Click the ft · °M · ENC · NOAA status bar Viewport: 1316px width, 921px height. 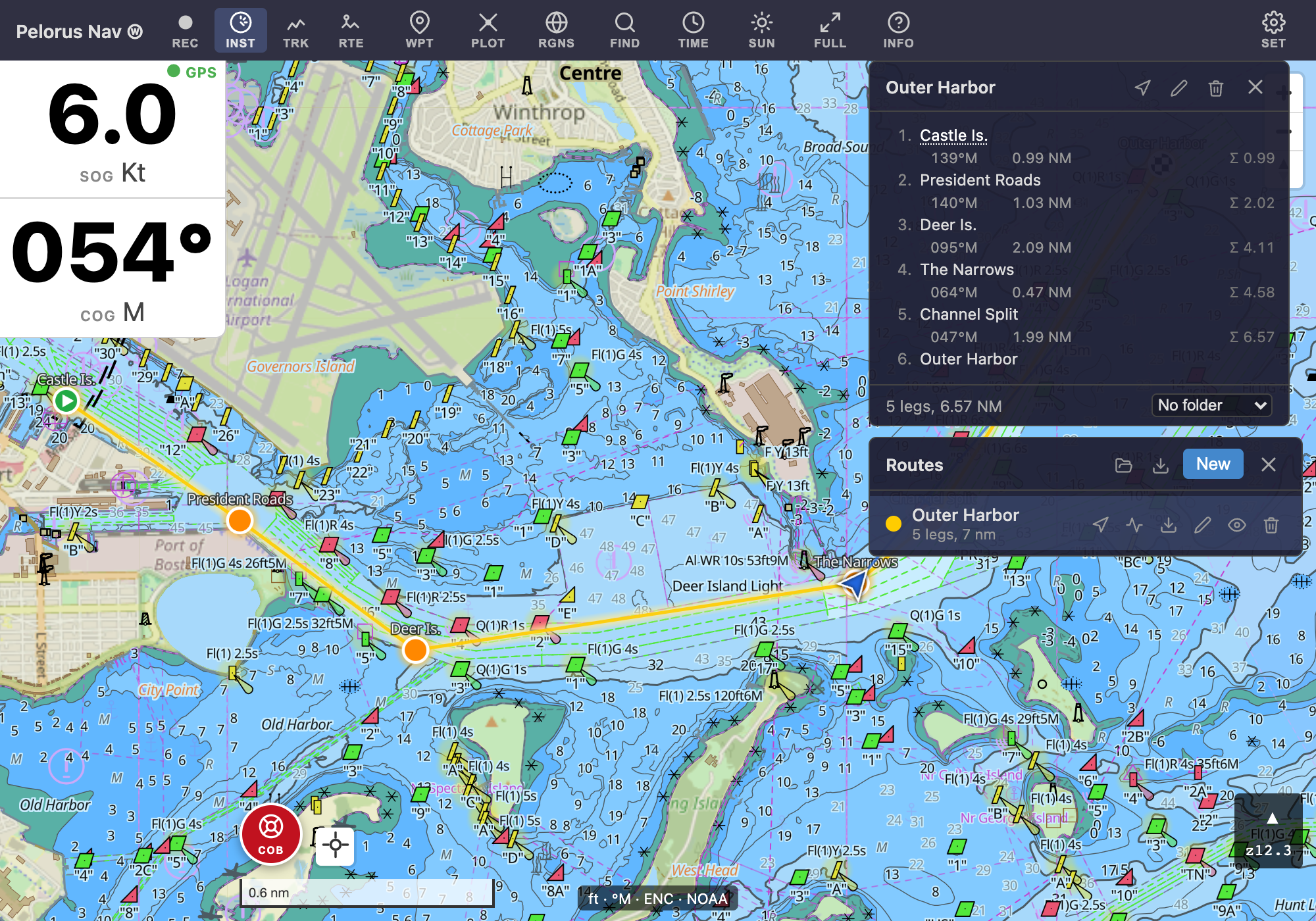658,899
